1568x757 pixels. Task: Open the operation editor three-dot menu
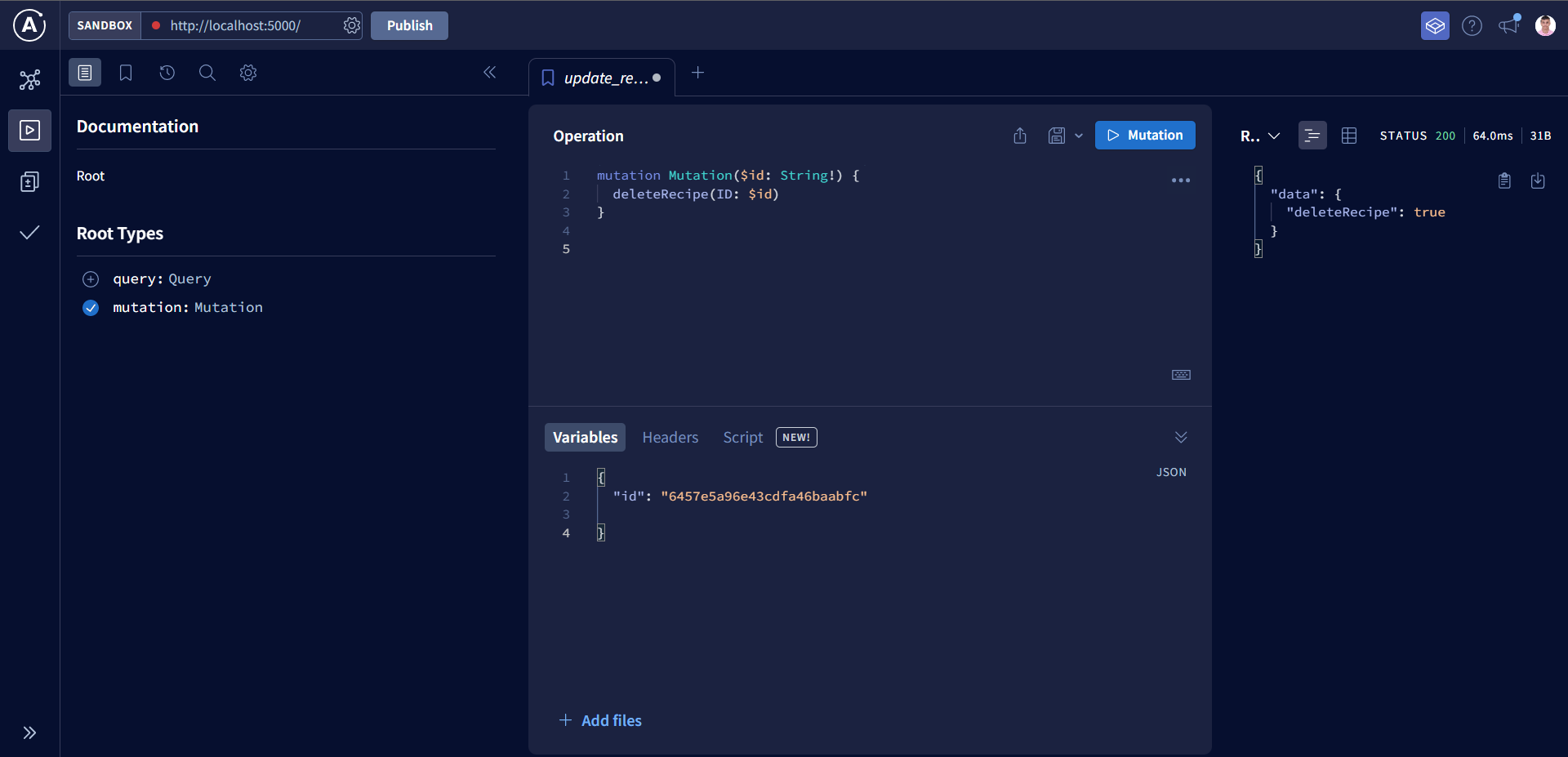(x=1181, y=180)
